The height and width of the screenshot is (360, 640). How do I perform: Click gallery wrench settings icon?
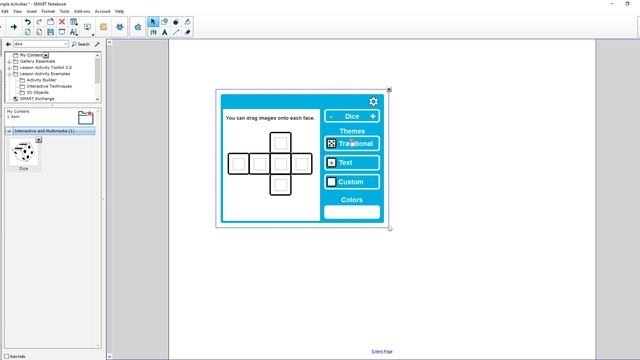pyautogui.click(x=97, y=44)
